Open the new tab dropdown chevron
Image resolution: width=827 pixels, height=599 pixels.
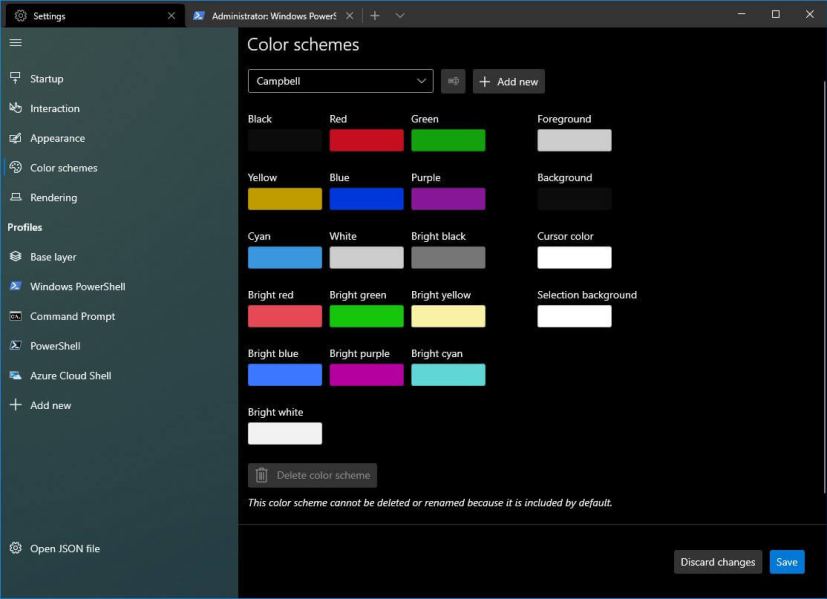click(x=400, y=16)
